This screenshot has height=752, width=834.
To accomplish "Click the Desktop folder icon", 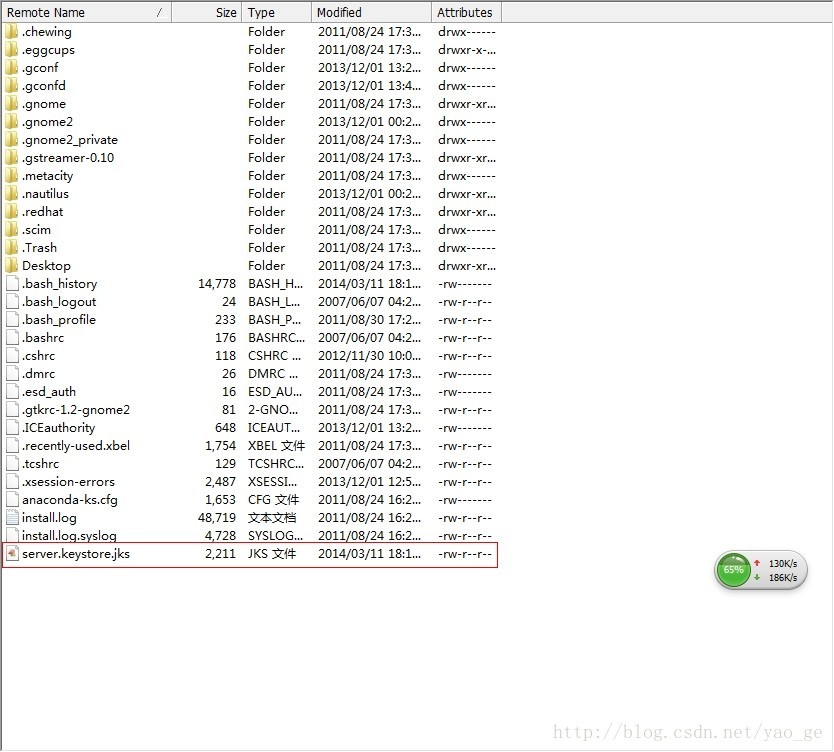I will [12, 266].
